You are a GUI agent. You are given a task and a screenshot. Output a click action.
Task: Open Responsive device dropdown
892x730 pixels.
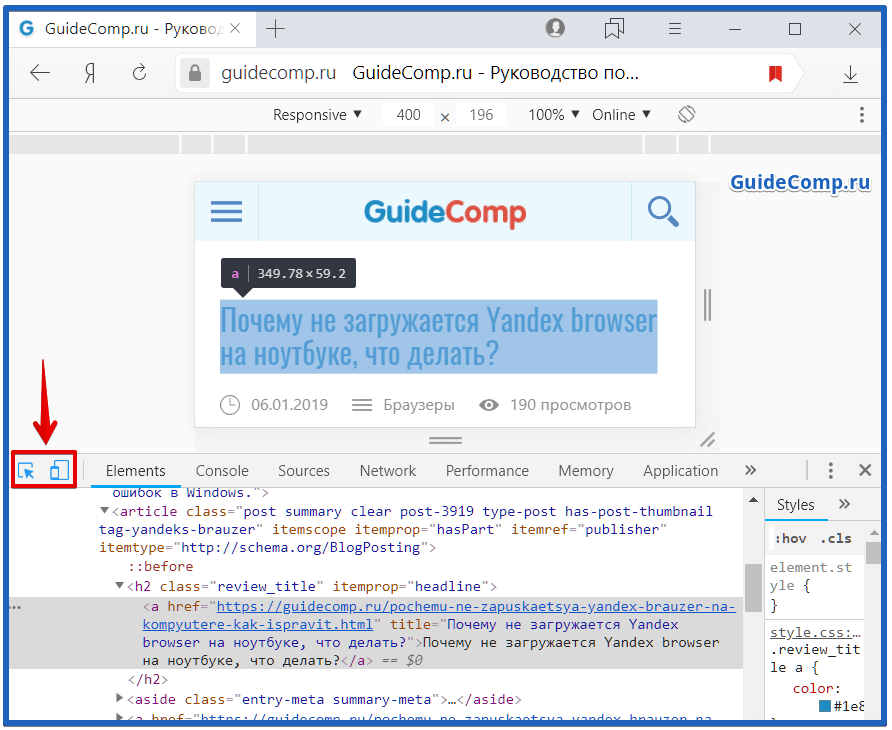click(x=317, y=115)
